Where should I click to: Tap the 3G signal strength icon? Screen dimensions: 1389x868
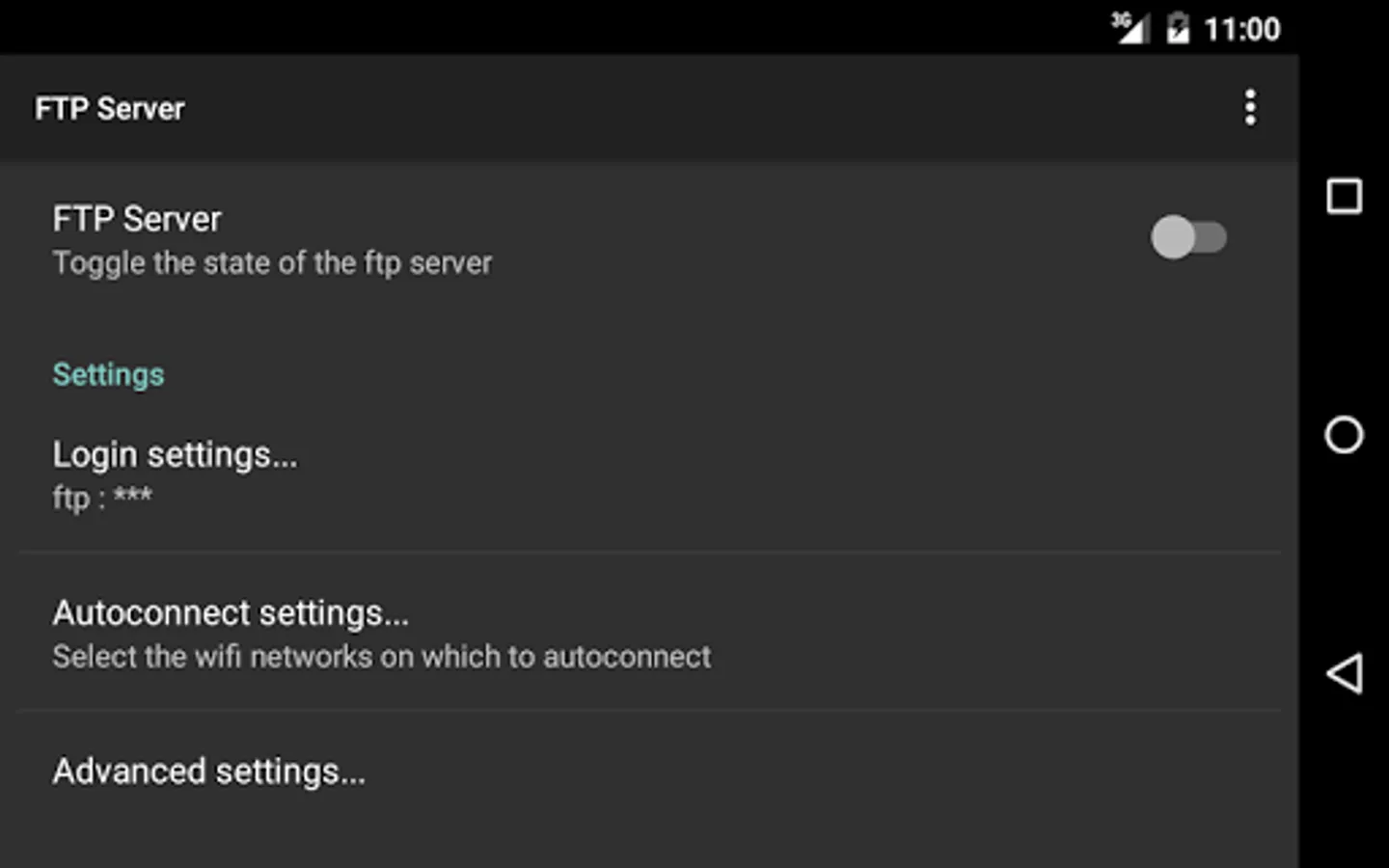[x=1129, y=28]
